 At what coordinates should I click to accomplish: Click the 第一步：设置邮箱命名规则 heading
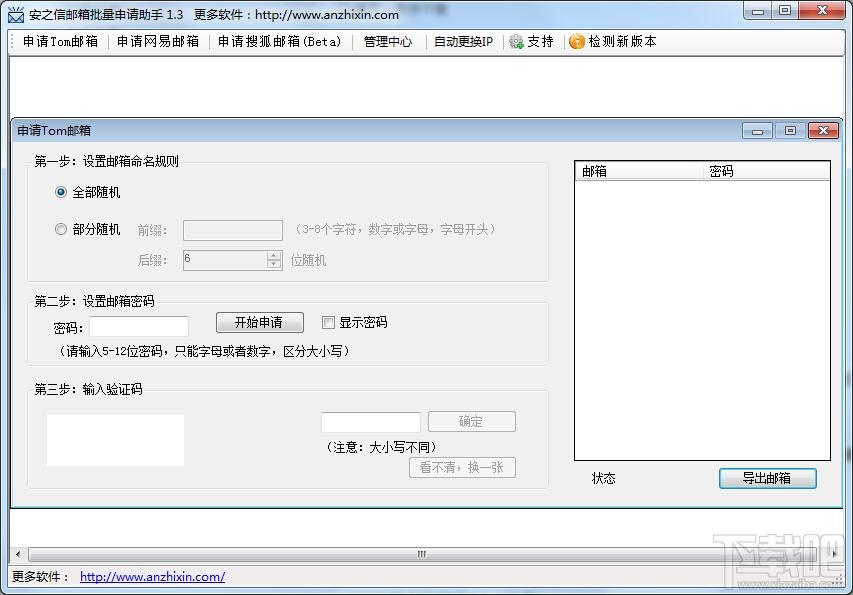point(106,161)
